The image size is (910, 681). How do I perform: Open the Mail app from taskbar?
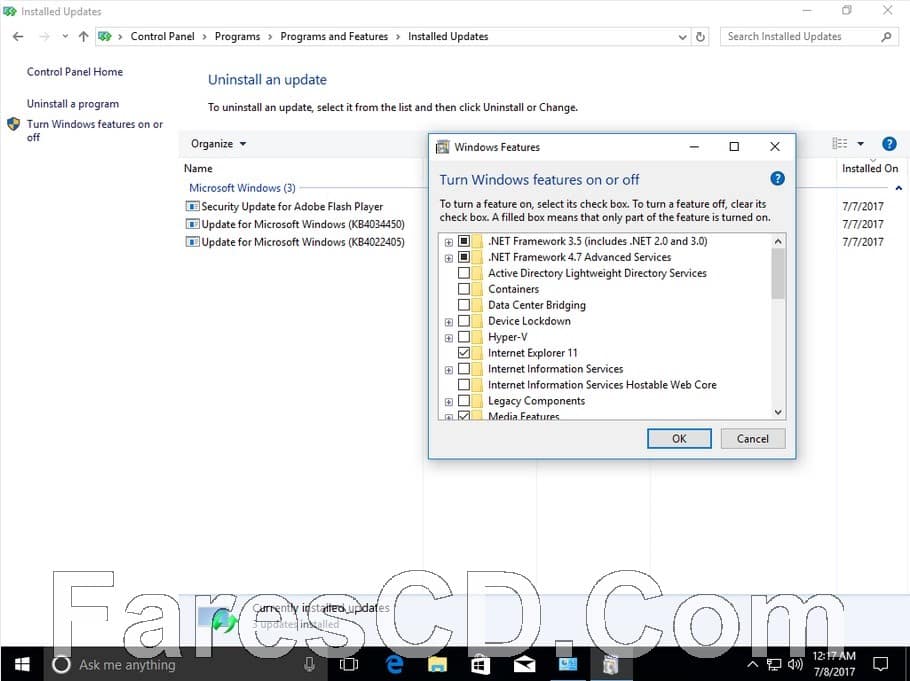(x=524, y=664)
